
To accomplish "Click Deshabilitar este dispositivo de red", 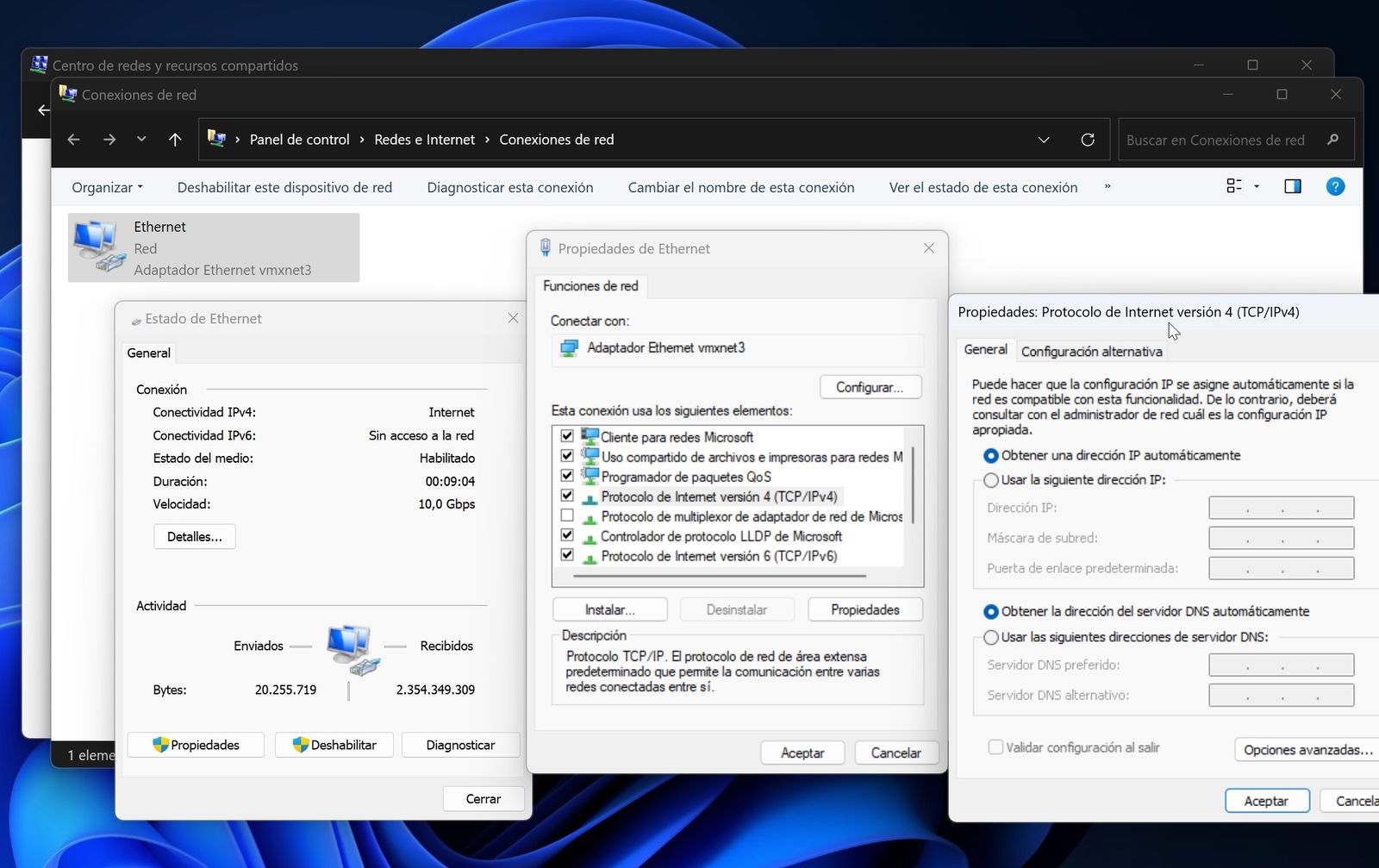I will pyautogui.click(x=284, y=187).
